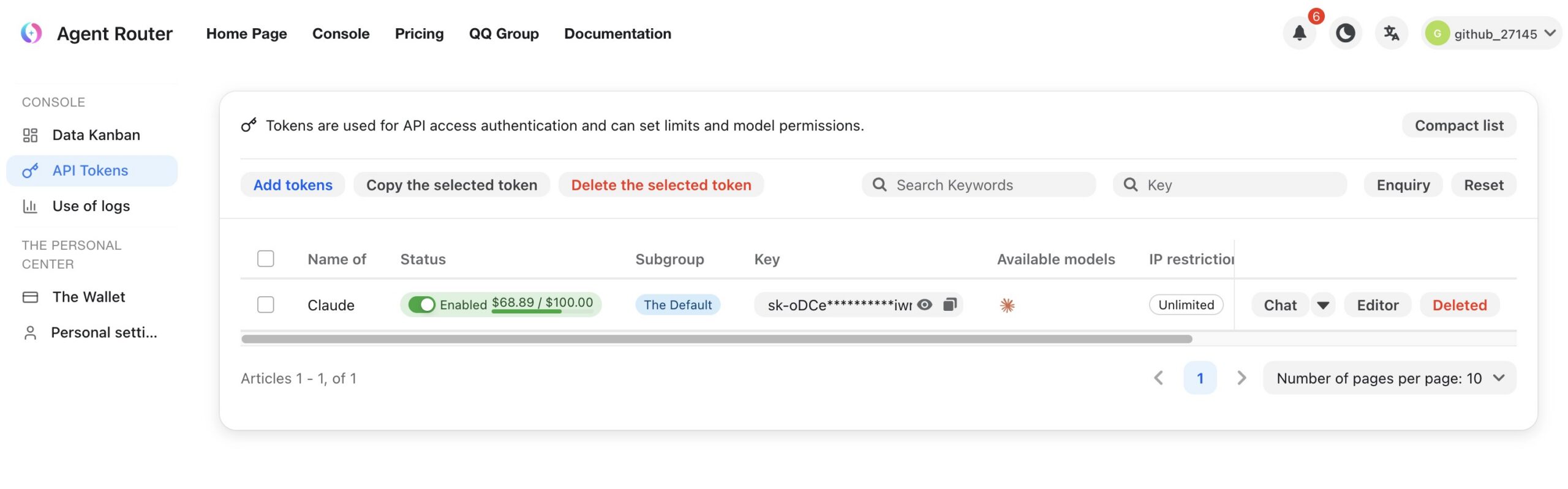
Task: Tick the select-all checkbox in table header
Action: pos(265,259)
